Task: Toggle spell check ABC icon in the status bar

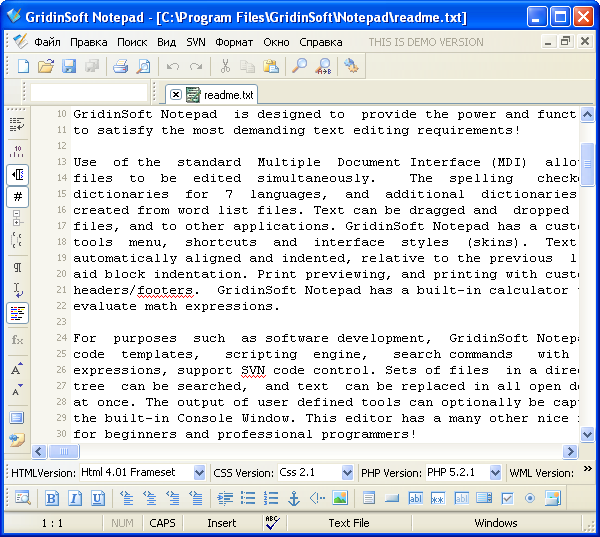Action: (x=272, y=523)
